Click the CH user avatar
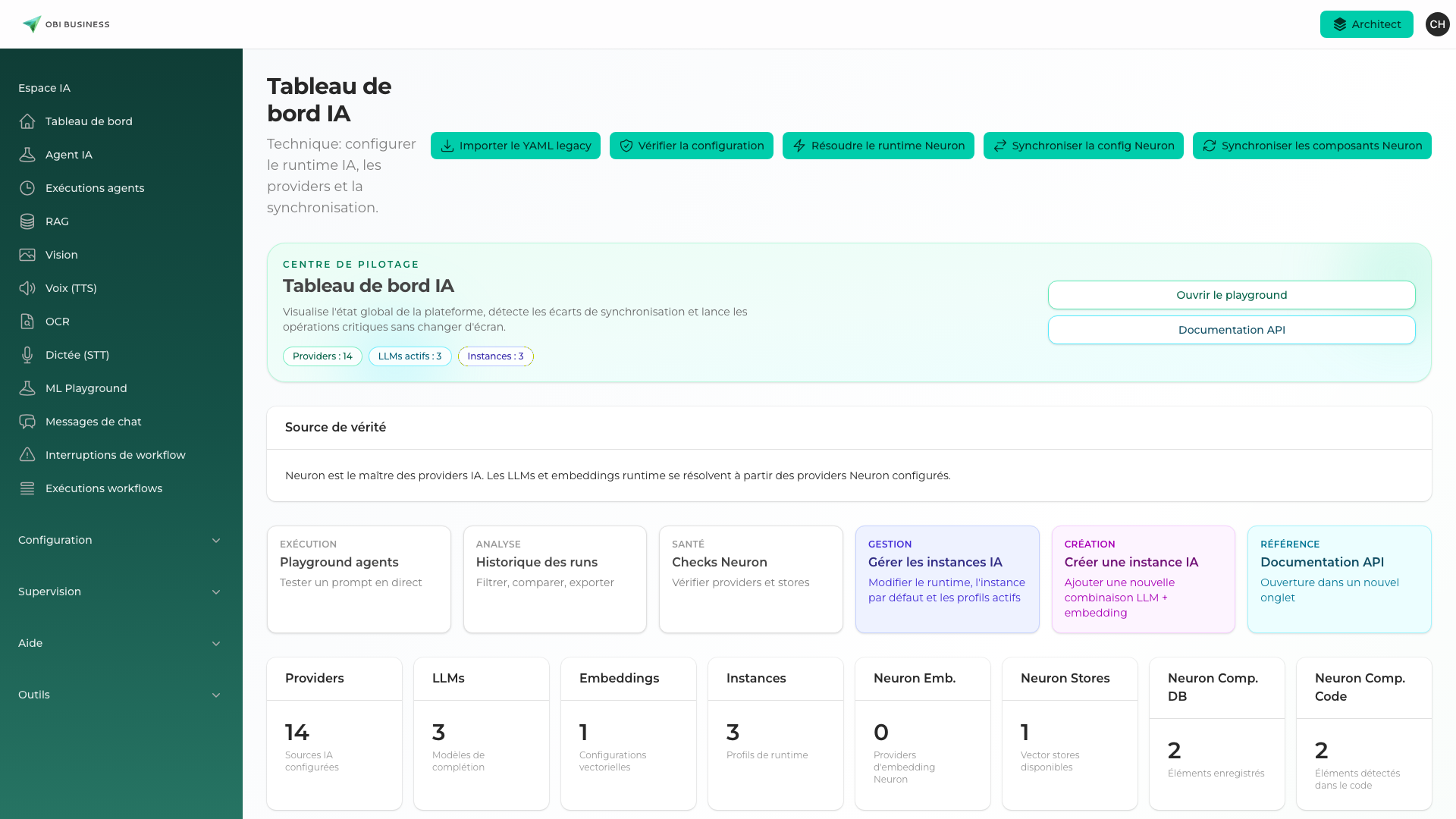Viewport: 1456px width, 819px height. [1438, 24]
